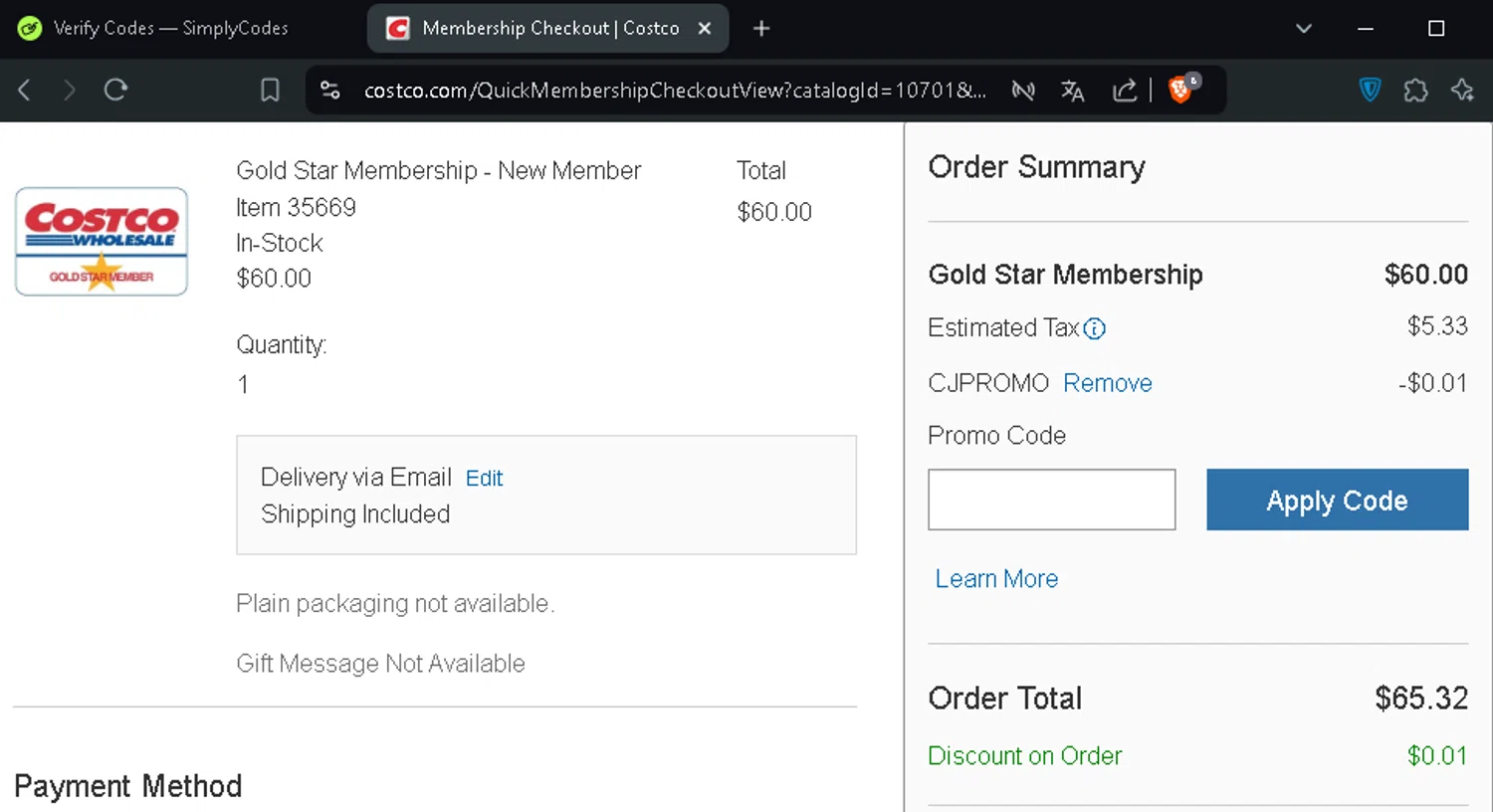Open a new browser tab
The width and height of the screenshot is (1493, 812).
coord(761,29)
